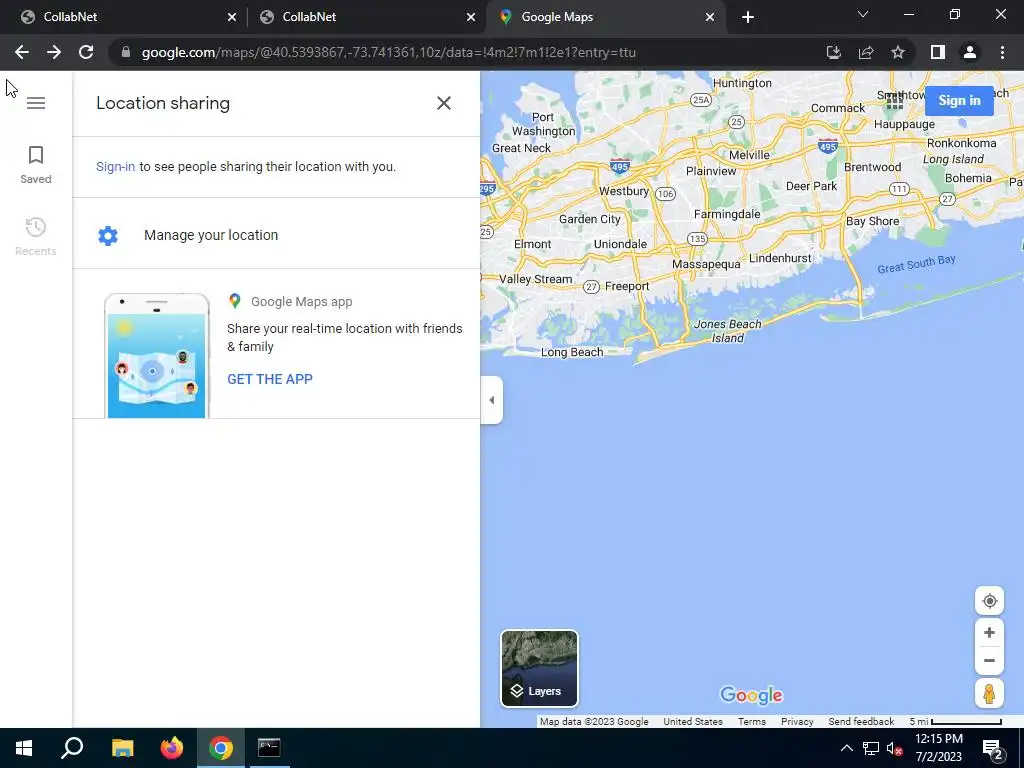
Task: Zoom in the map with plus
Action: click(x=989, y=633)
